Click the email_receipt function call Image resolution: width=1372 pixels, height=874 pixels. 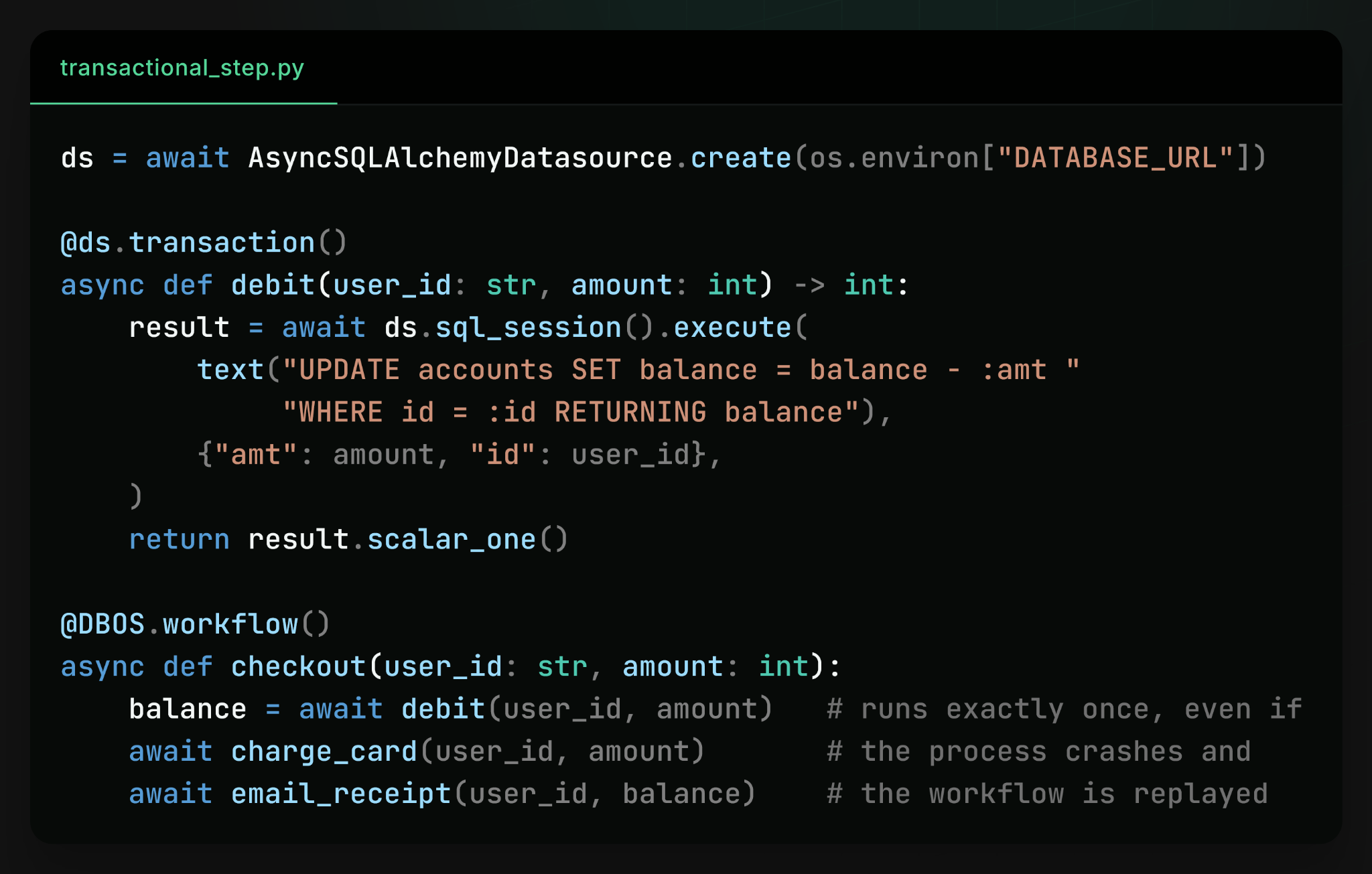tap(341, 794)
